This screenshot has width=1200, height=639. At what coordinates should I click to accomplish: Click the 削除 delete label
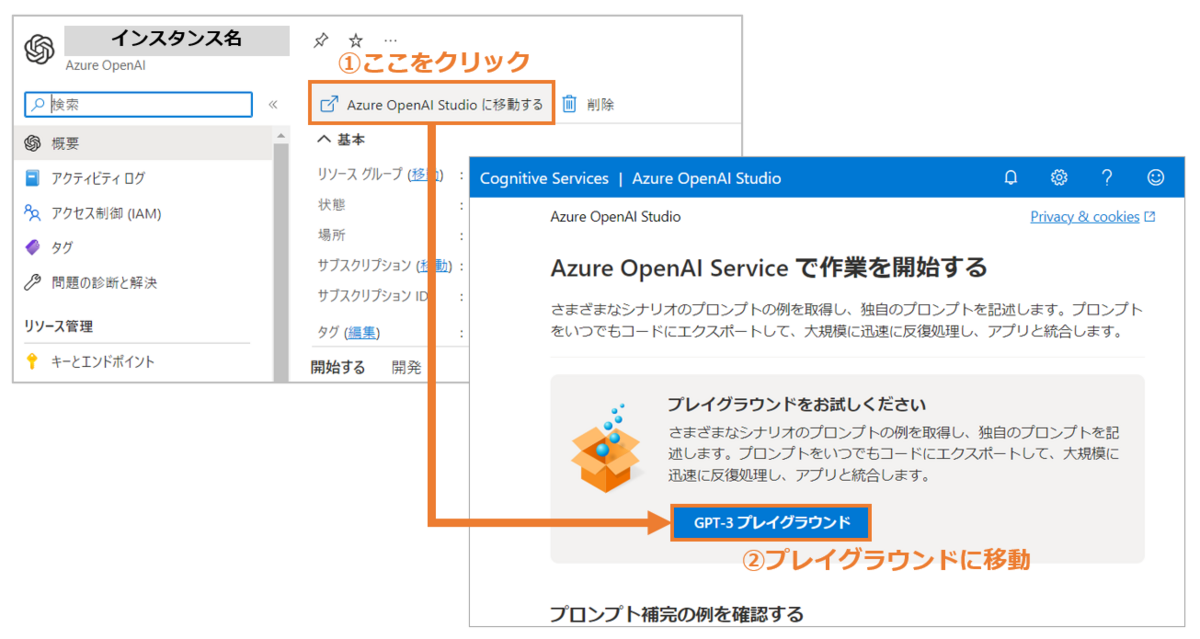[x=601, y=104]
